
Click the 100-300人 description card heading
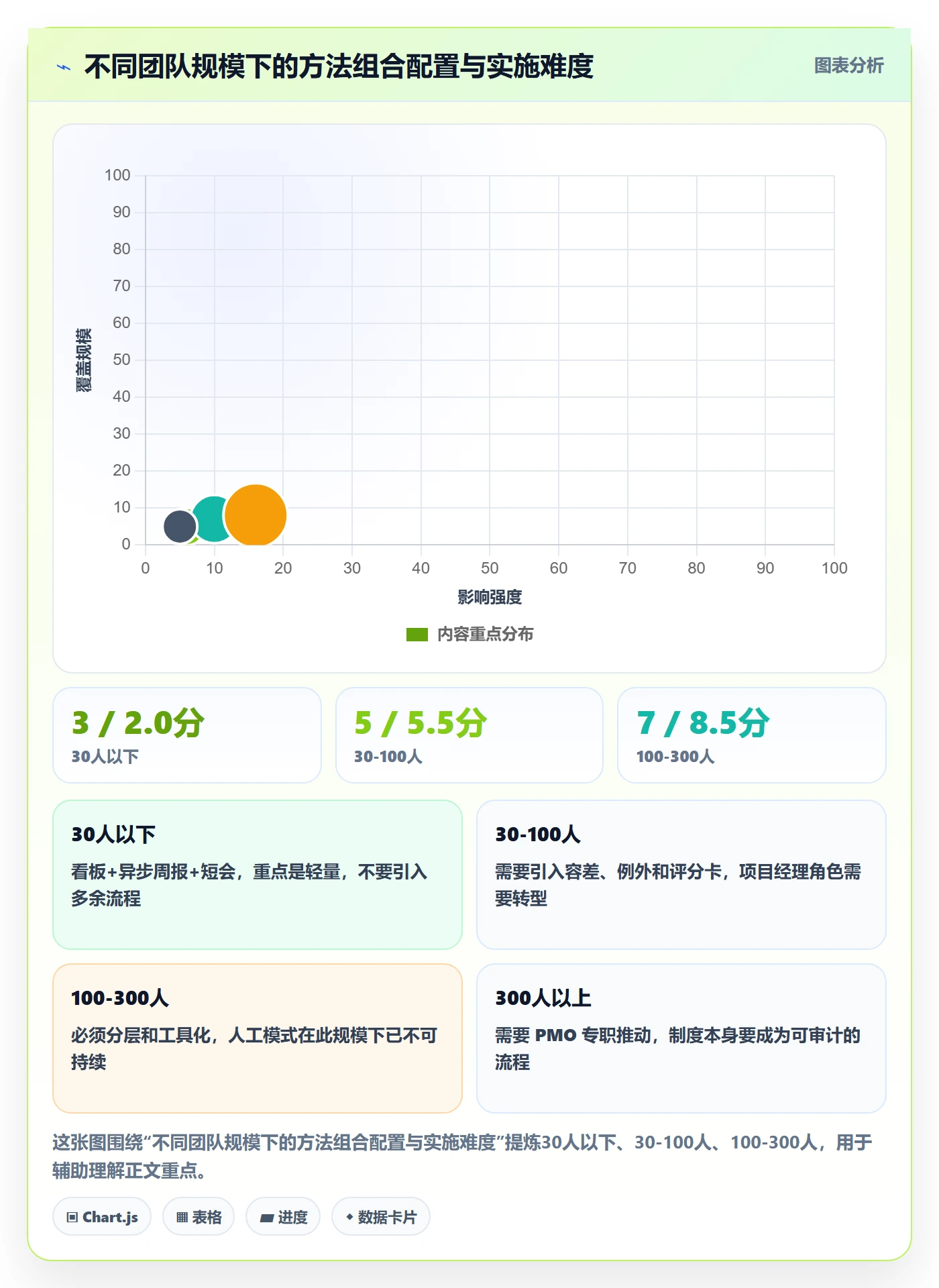click(x=120, y=998)
